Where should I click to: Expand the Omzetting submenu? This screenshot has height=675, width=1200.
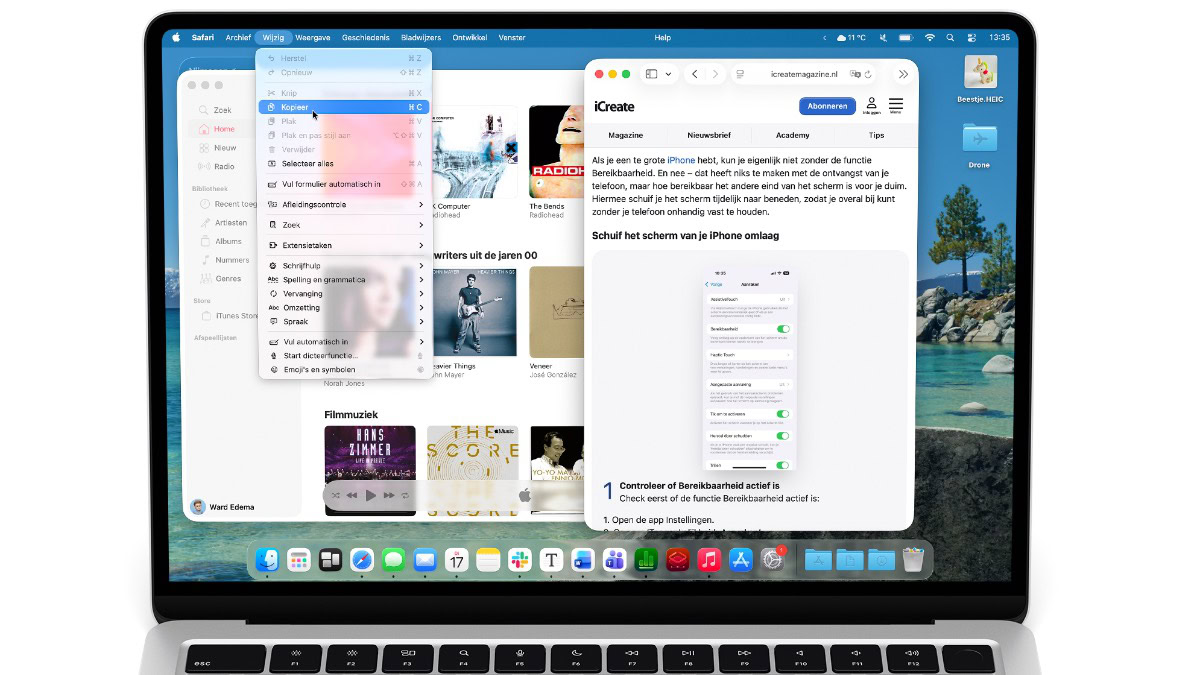344,308
